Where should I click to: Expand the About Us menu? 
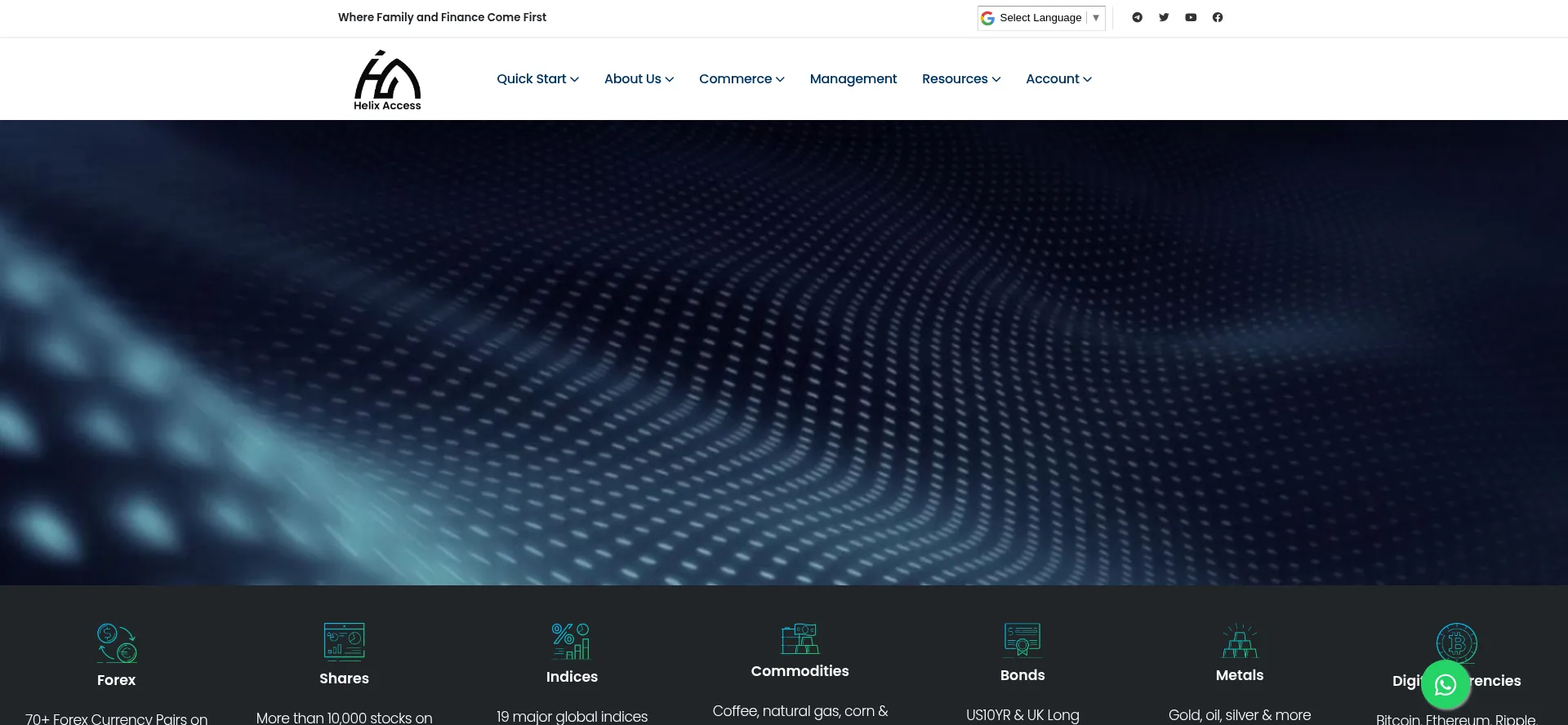point(639,79)
